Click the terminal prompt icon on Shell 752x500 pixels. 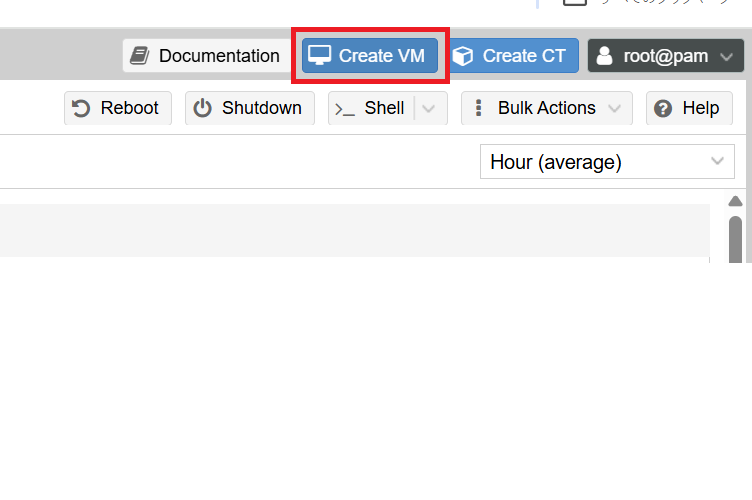[345, 108]
